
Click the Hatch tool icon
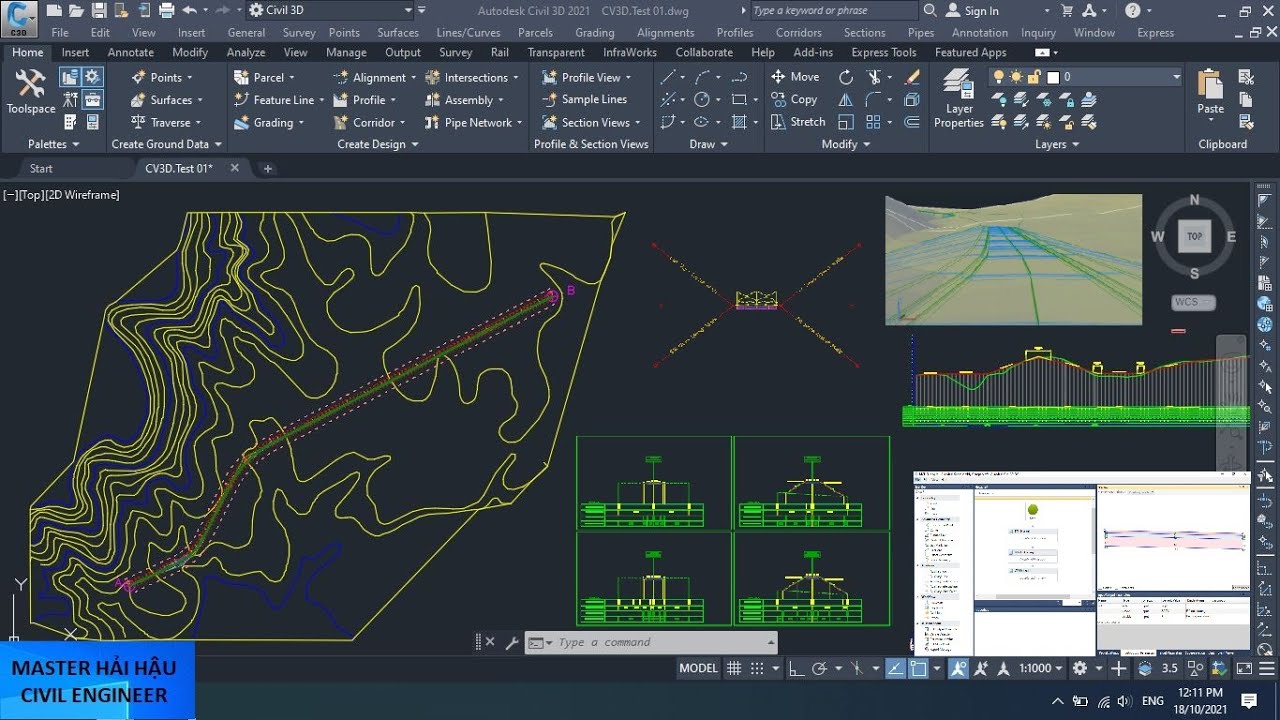tap(739, 122)
